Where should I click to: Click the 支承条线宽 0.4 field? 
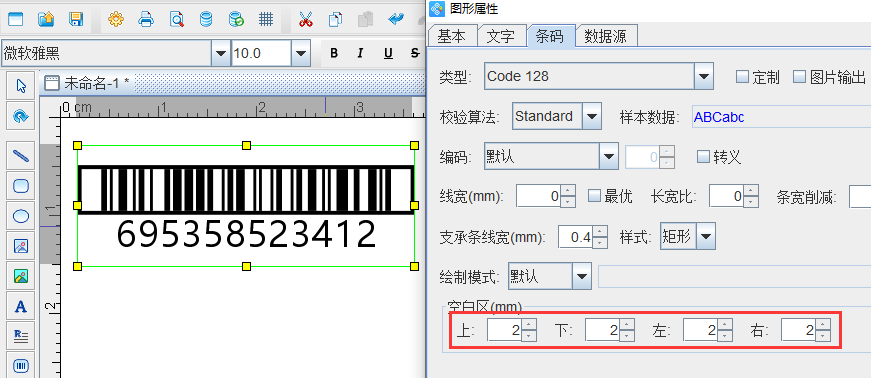click(x=575, y=237)
